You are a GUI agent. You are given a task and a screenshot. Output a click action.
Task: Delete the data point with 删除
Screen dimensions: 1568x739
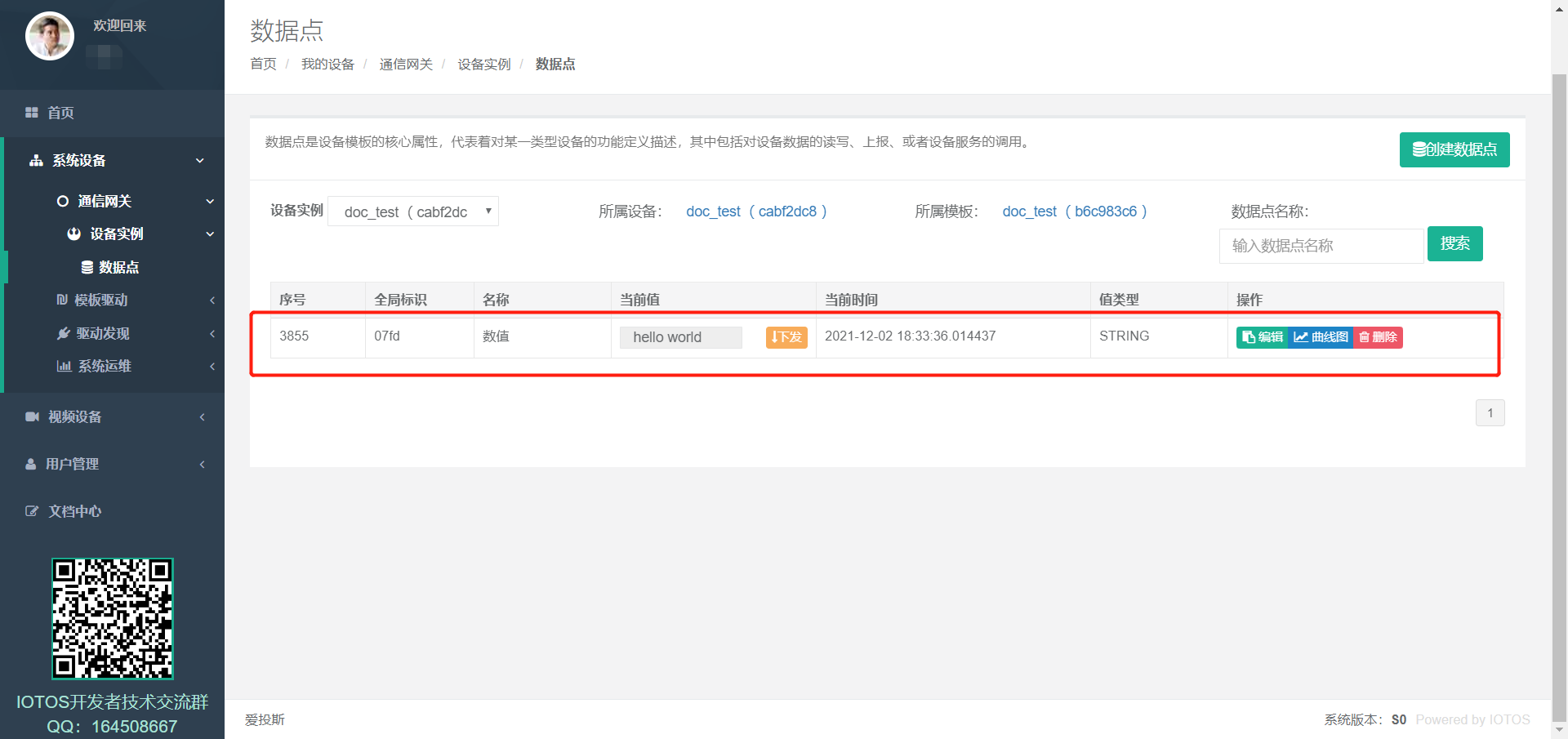pos(1378,337)
